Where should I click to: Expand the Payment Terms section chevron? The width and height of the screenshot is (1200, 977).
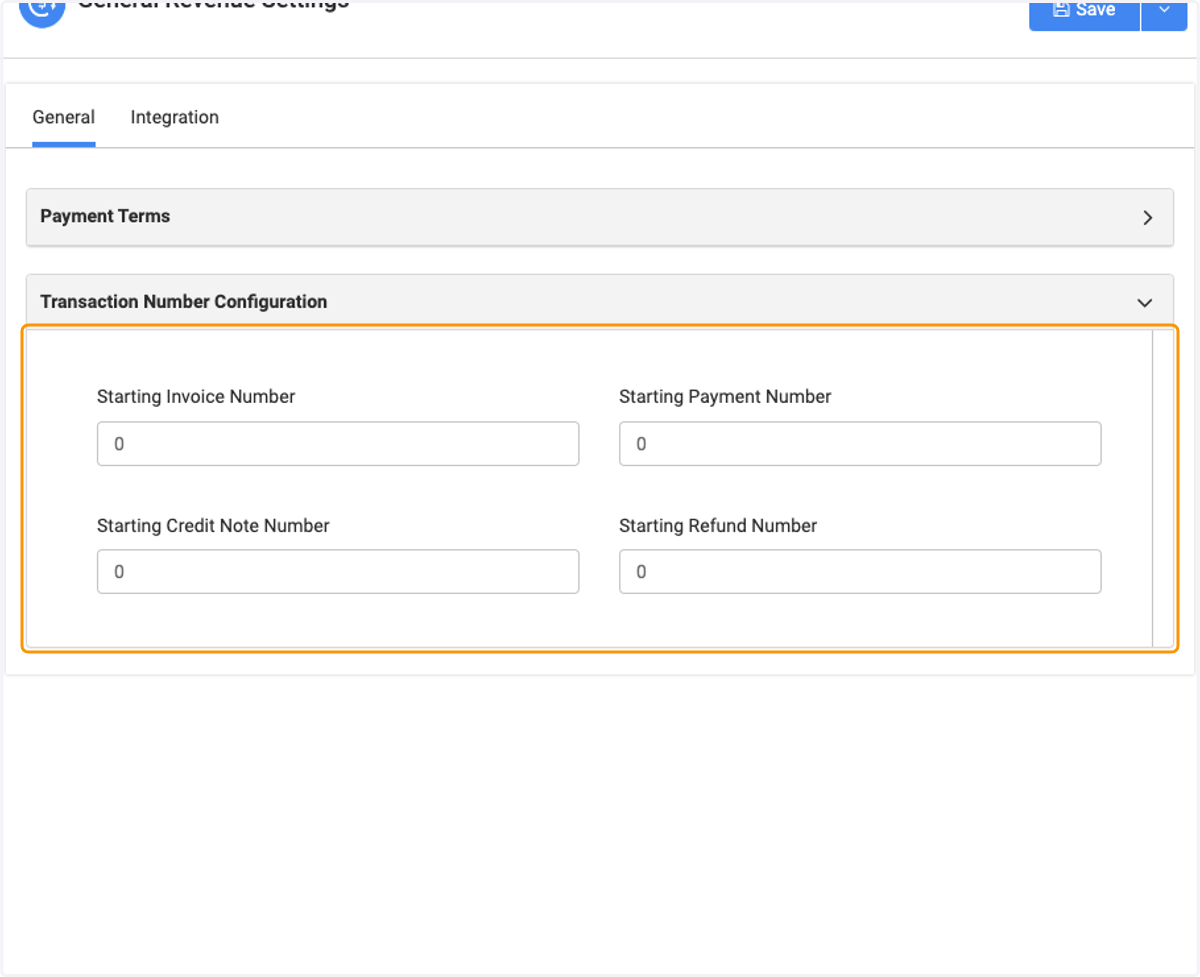[x=1148, y=217]
